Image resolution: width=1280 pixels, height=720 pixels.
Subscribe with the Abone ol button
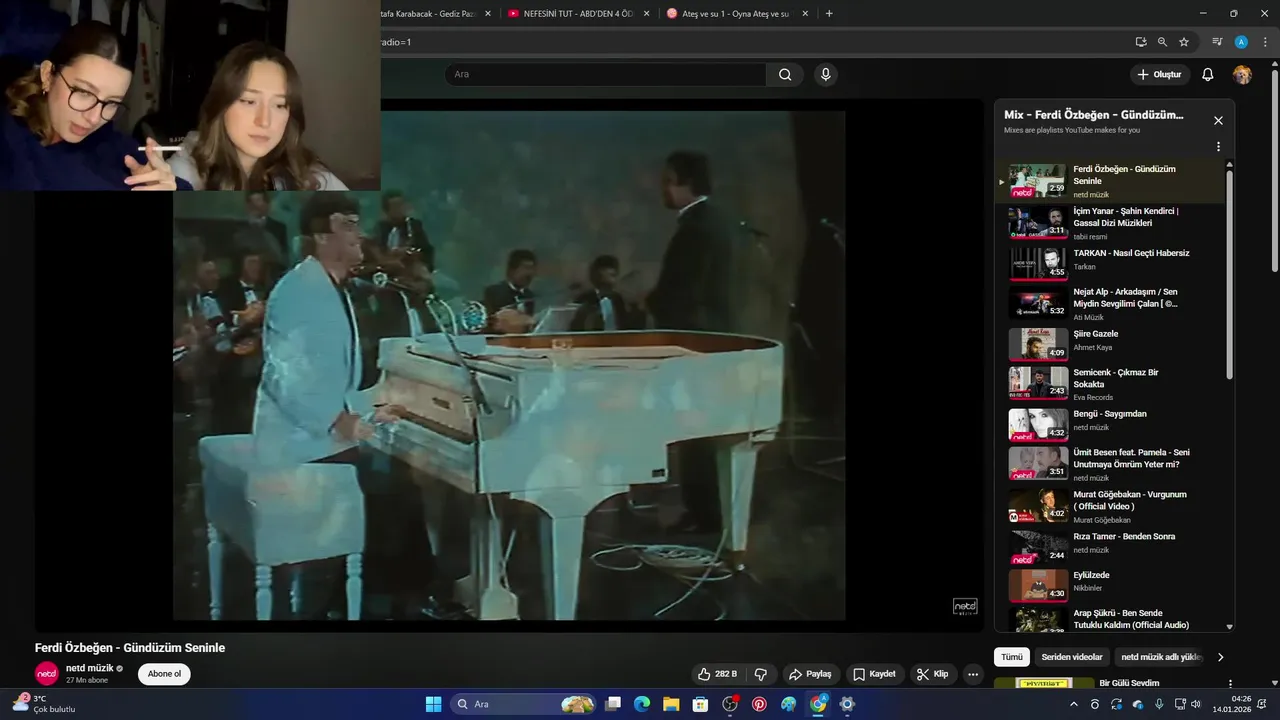coord(164,674)
